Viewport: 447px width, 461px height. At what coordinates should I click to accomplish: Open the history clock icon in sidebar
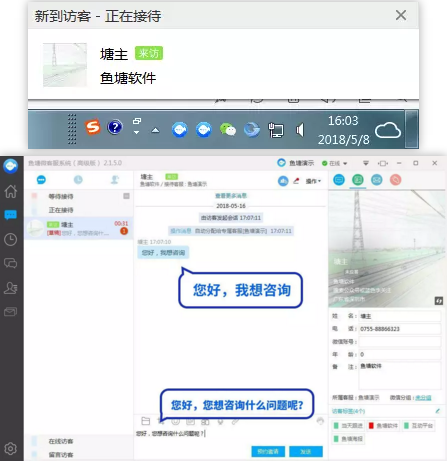10,239
